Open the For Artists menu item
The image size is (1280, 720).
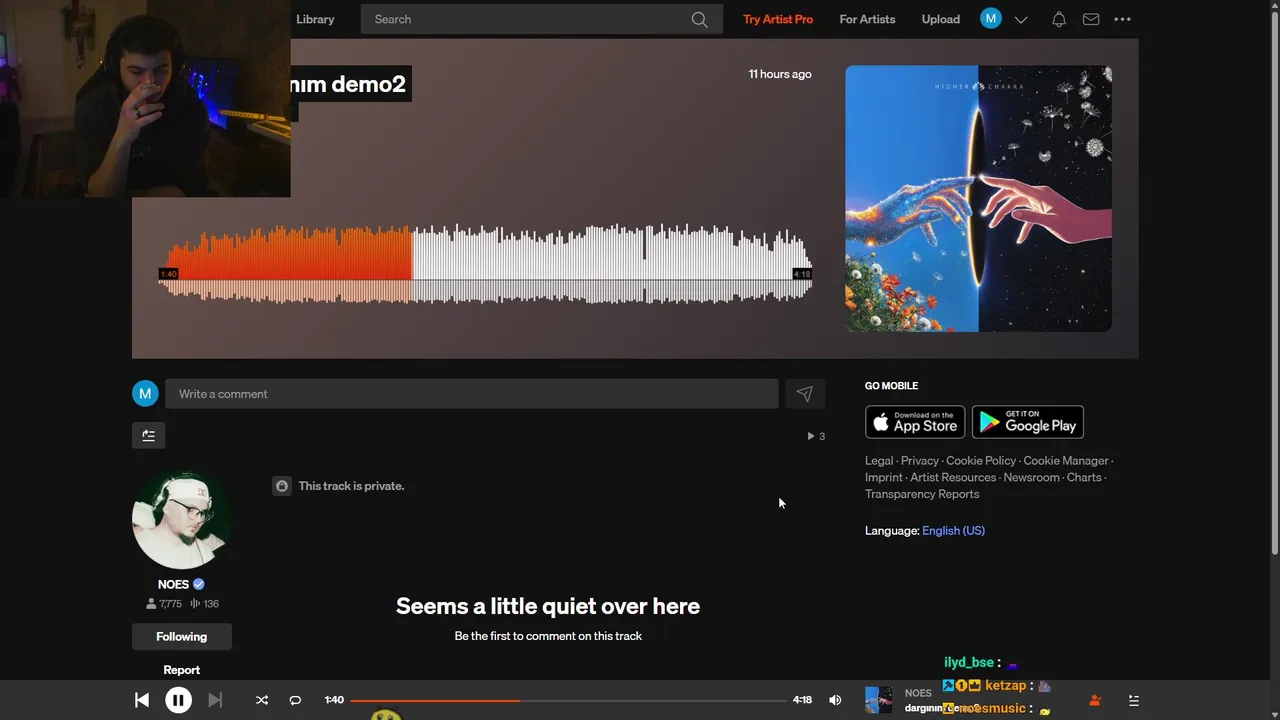pyautogui.click(x=867, y=19)
